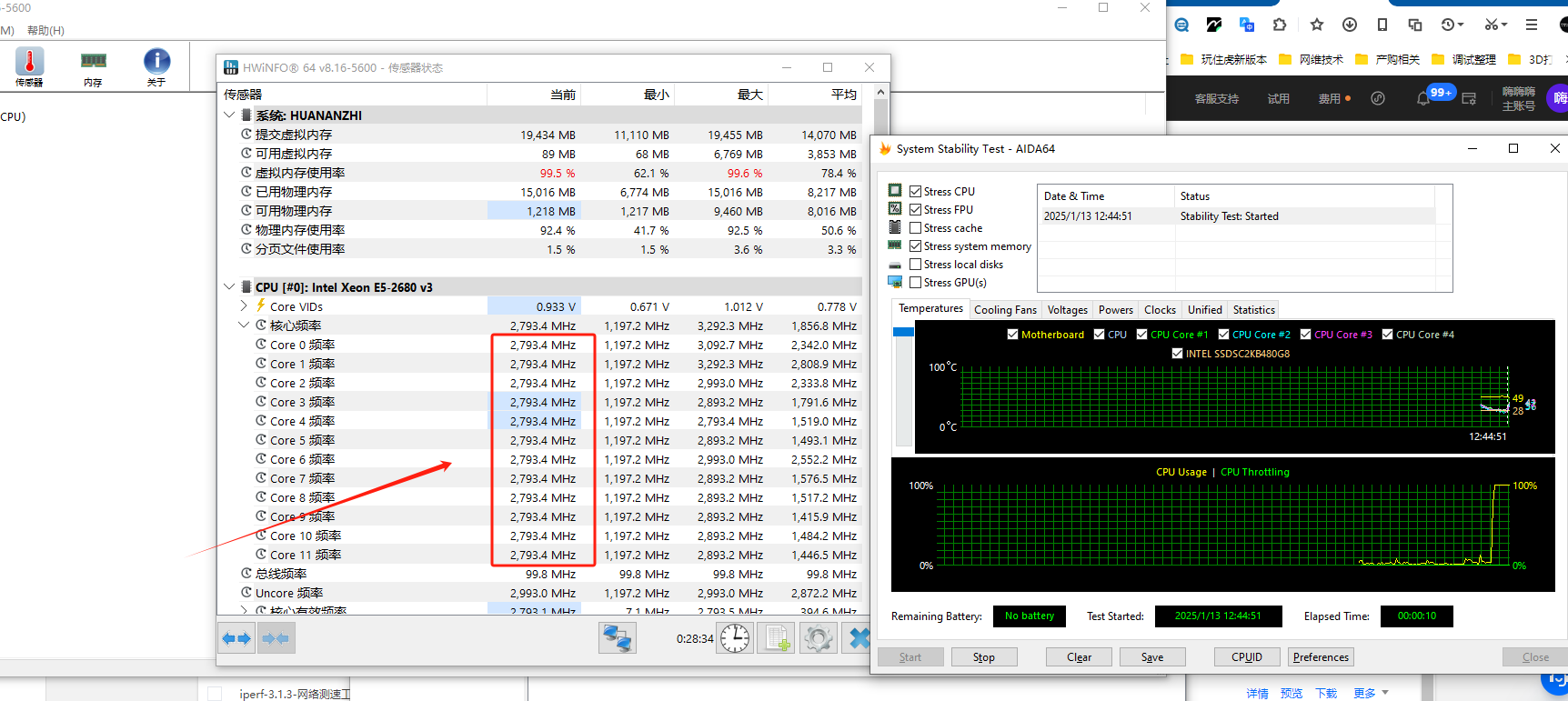Image resolution: width=1568 pixels, height=701 pixels.
Task: Toggle the CPU Core #1 graph checkbox
Action: [x=1141, y=335]
